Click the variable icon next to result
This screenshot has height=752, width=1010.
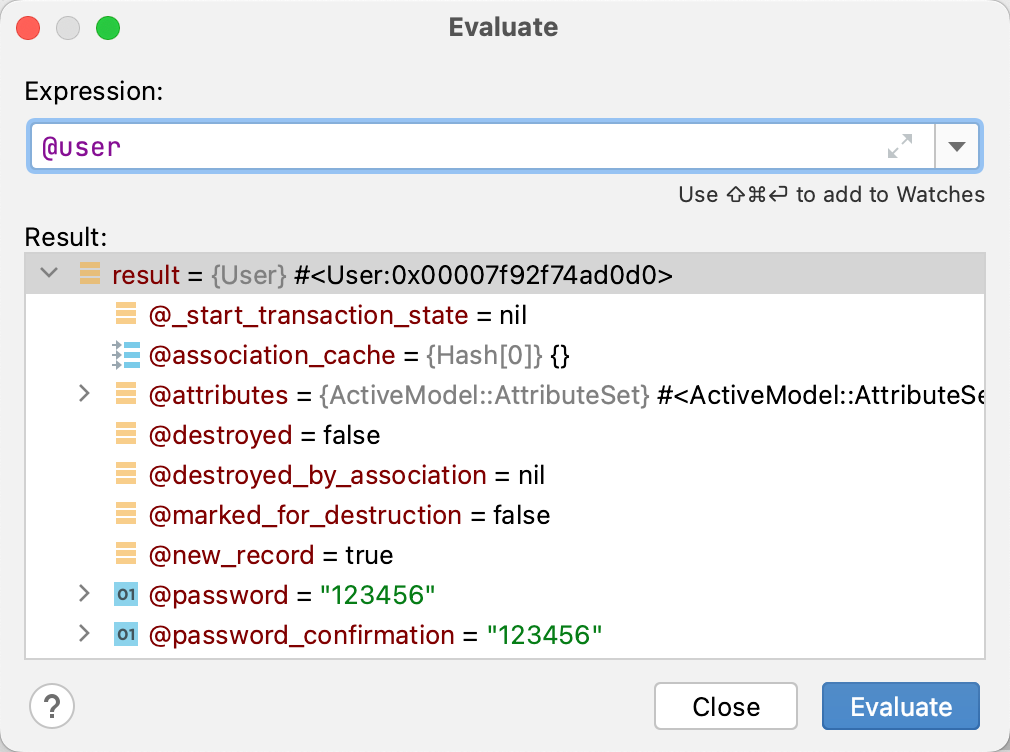coord(88,274)
